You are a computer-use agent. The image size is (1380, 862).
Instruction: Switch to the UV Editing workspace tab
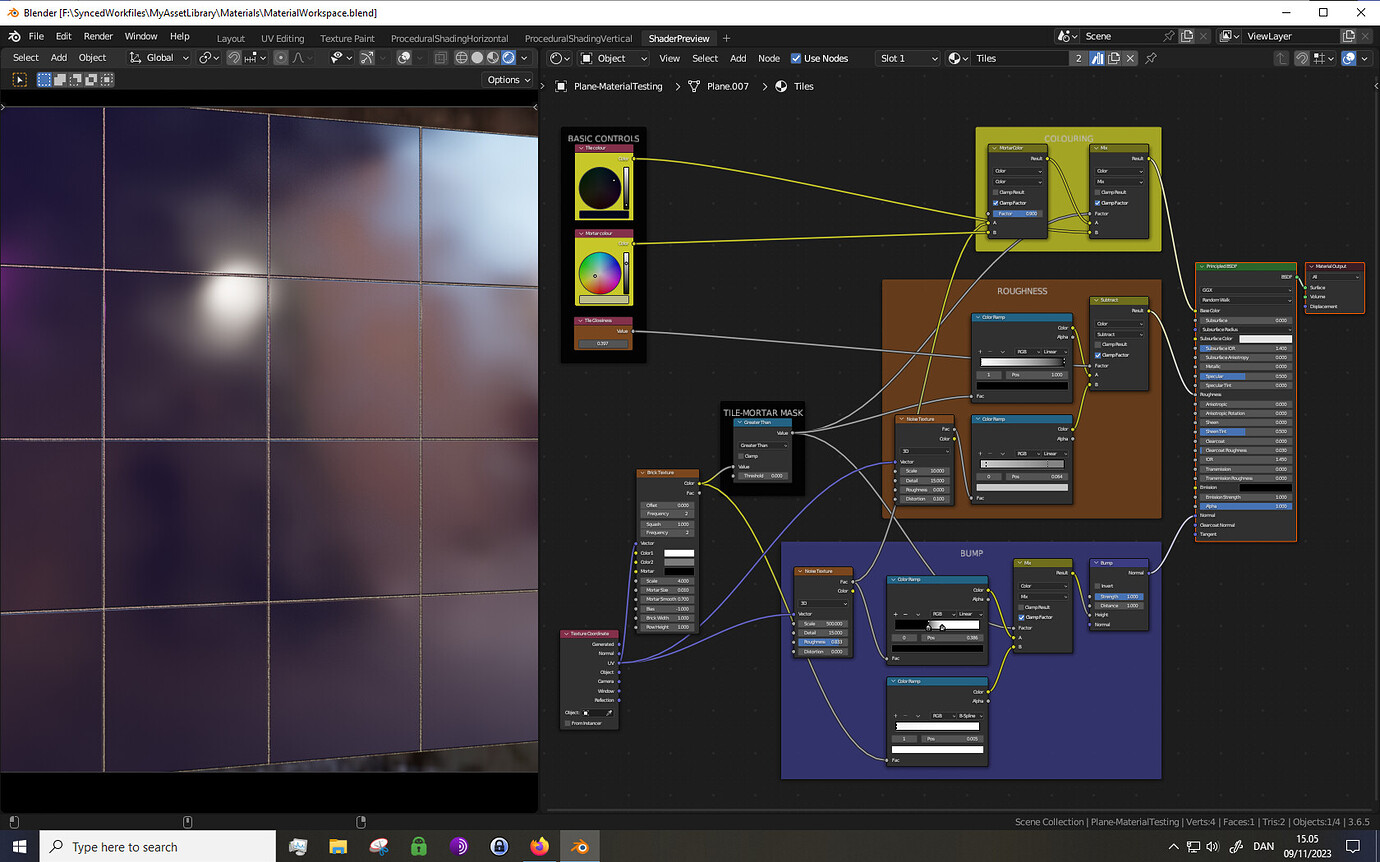(x=282, y=37)
